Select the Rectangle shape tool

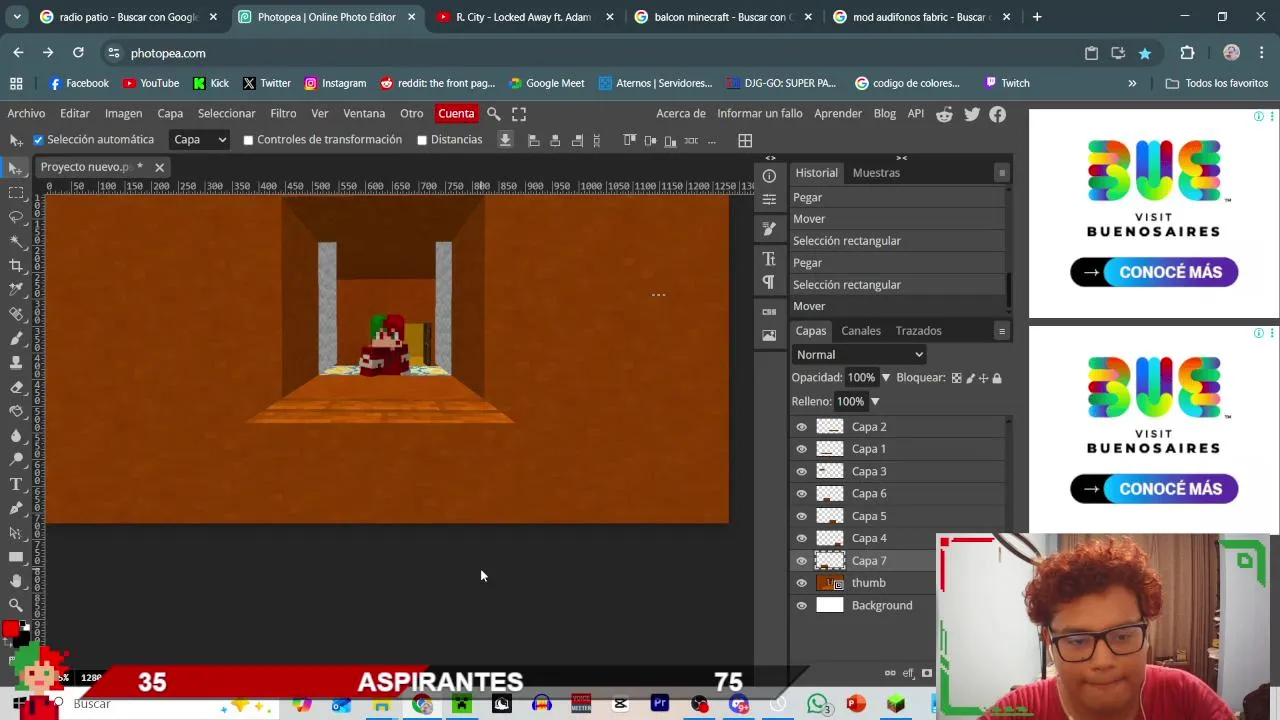16,557
